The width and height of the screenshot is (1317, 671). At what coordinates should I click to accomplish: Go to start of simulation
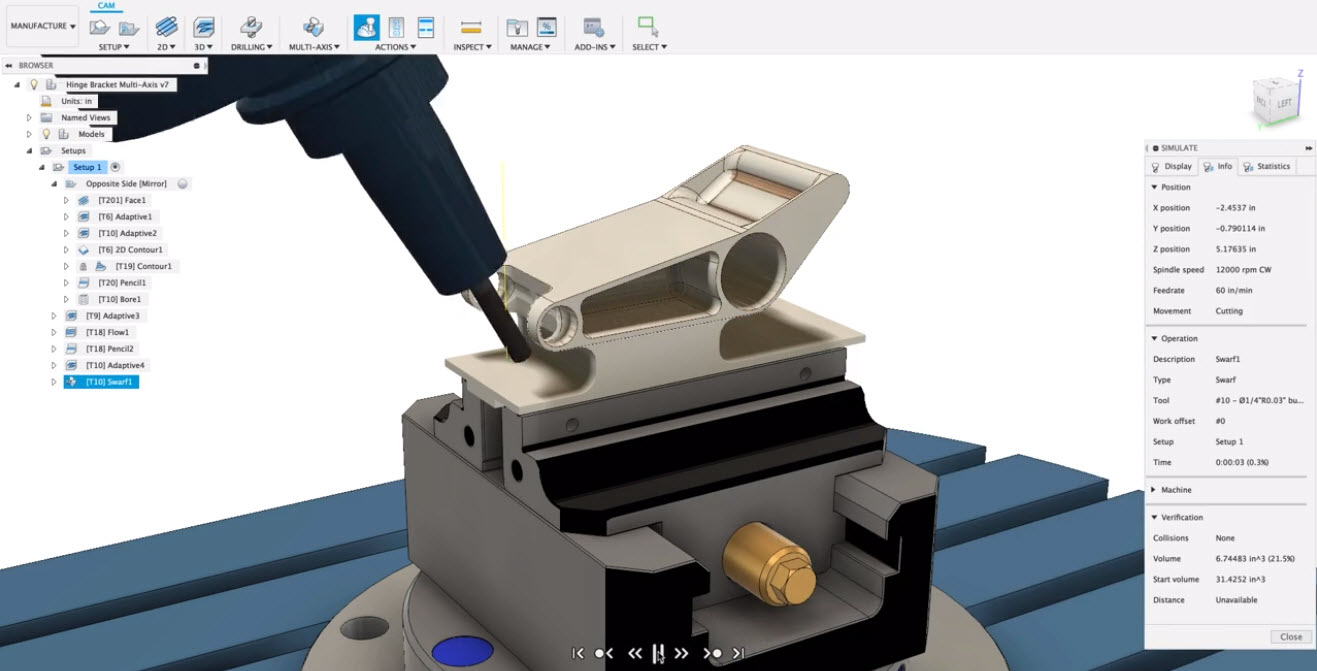click(578, 653)
